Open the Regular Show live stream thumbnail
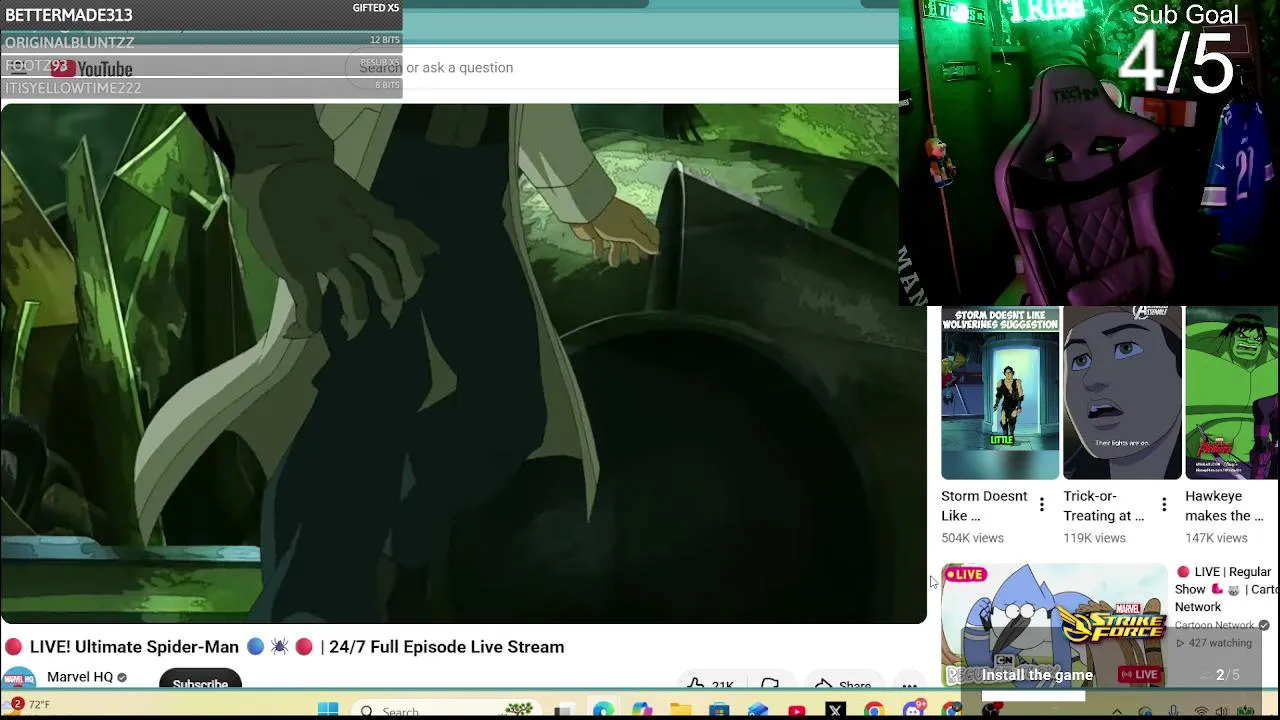1280x720 pixels. coord(1054,625)
